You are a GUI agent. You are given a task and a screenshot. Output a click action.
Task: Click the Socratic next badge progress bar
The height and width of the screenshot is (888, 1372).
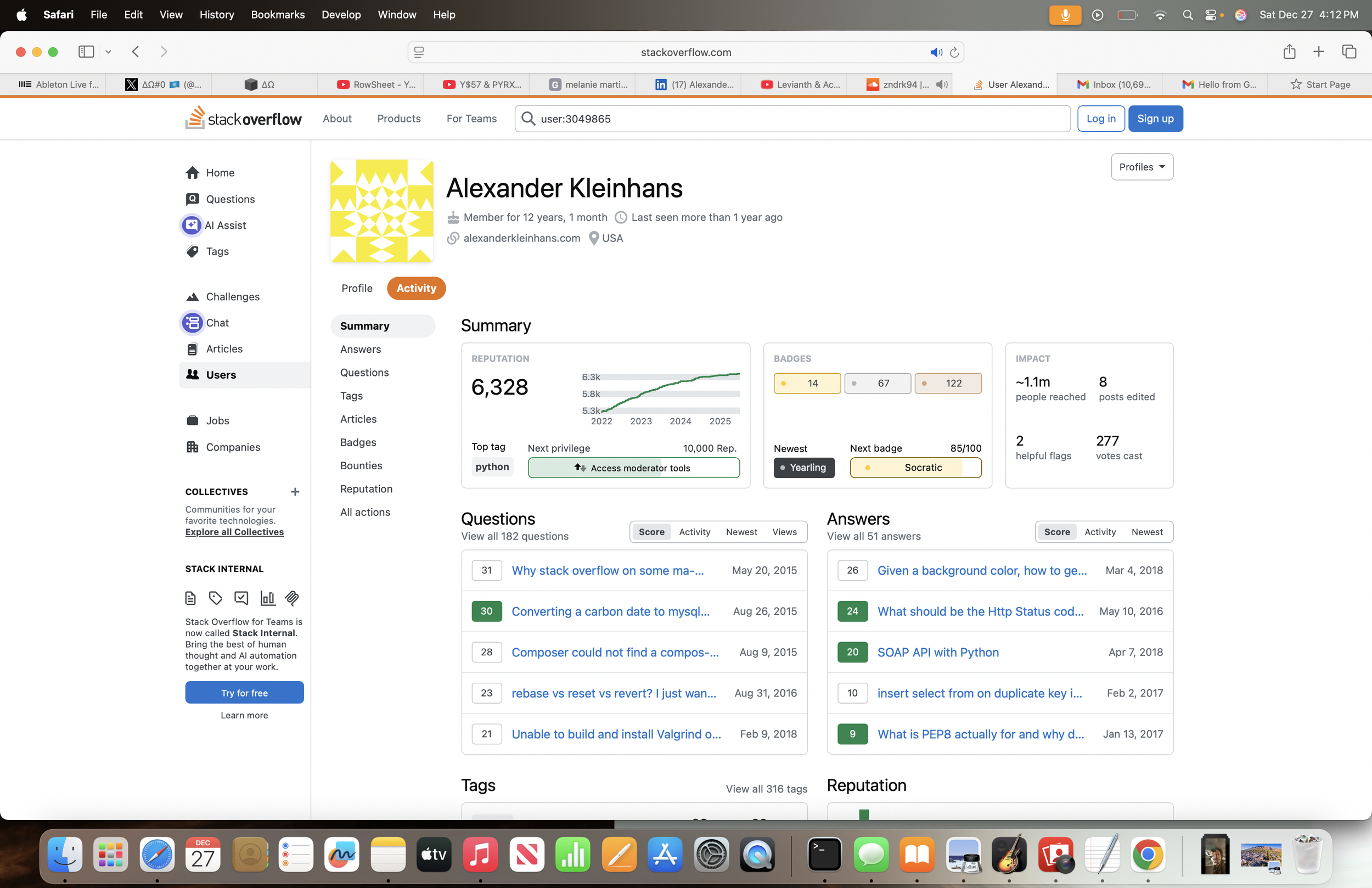915,468
